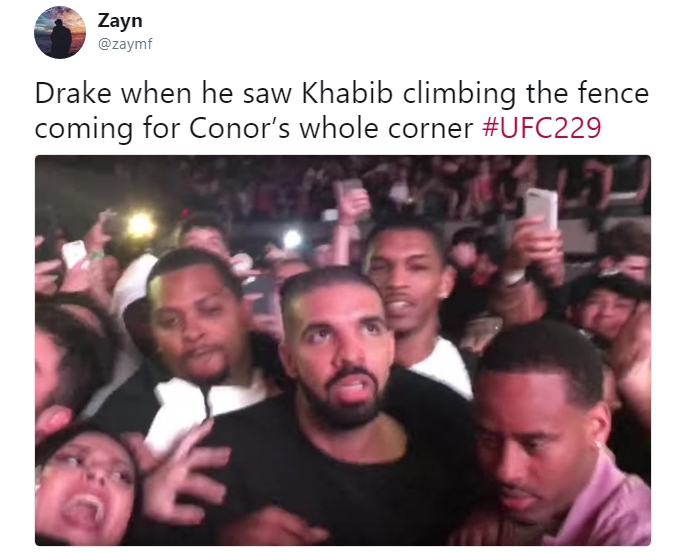Open the attached concert crowd photo

[343, 350]
